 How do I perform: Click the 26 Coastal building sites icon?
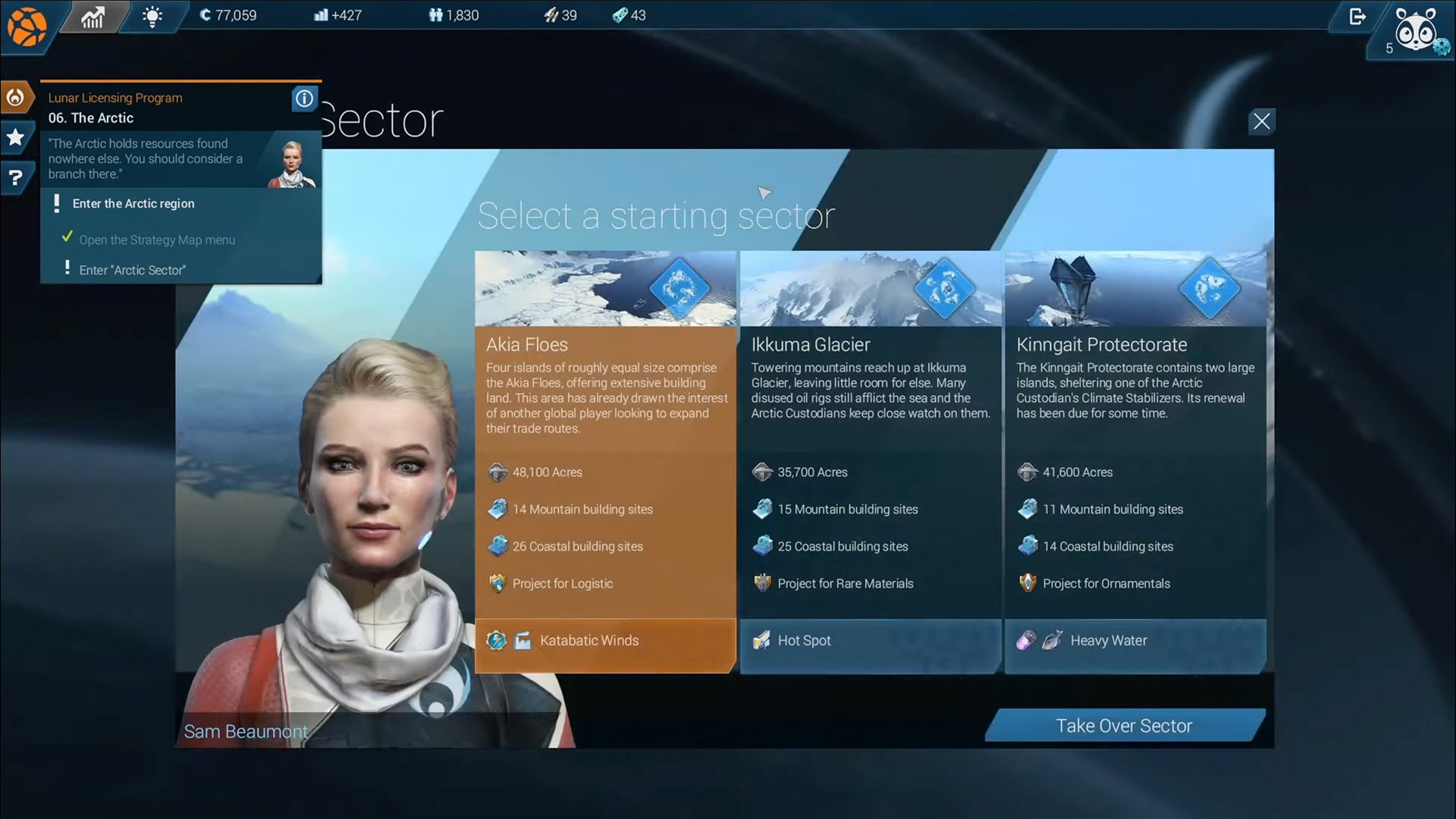(x=497, y=546)
